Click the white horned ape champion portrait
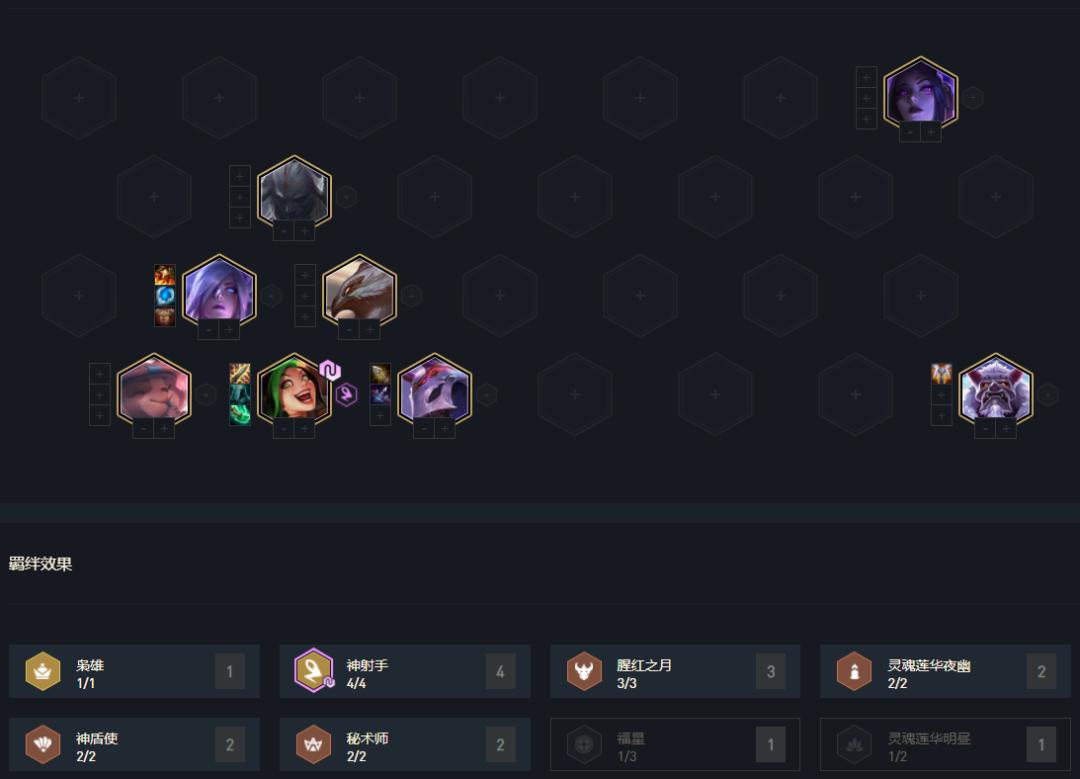The height and width of the screenshot is (779, 1080). click(x=995, y=390)
